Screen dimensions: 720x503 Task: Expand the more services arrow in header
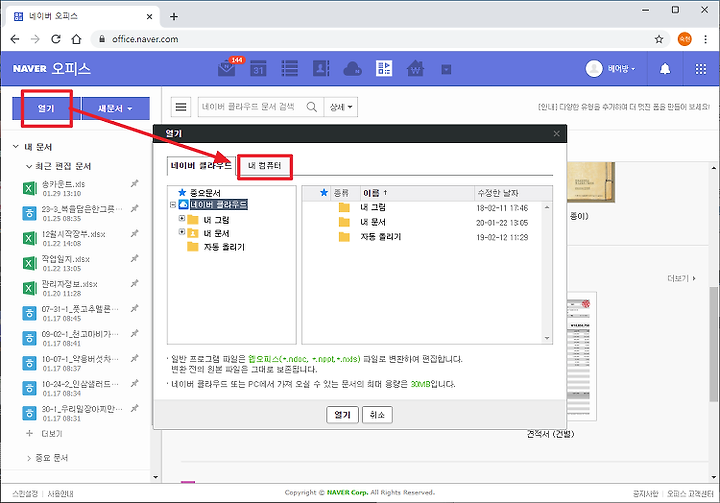pyautogui.click(x=446, y=69)
